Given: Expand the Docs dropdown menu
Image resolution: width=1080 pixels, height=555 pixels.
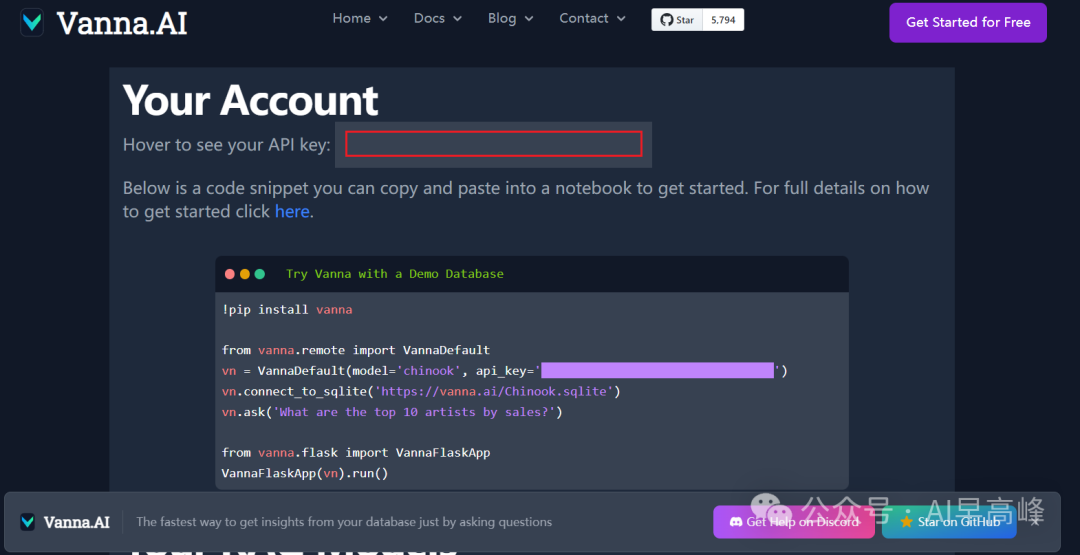Looking at the screenshot, I should [x=437, y=19].
